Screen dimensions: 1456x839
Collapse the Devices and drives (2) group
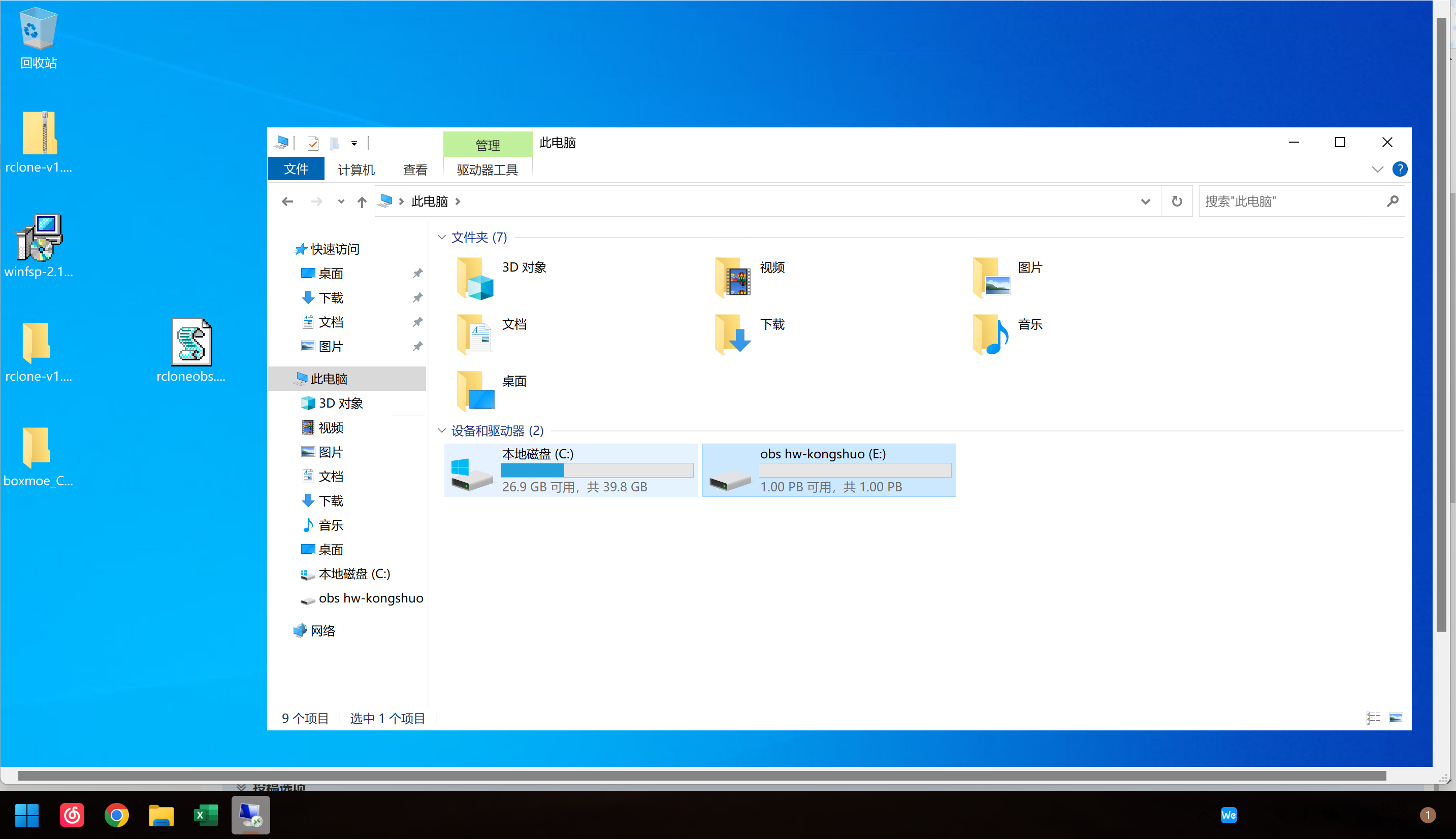pos(441,430)
